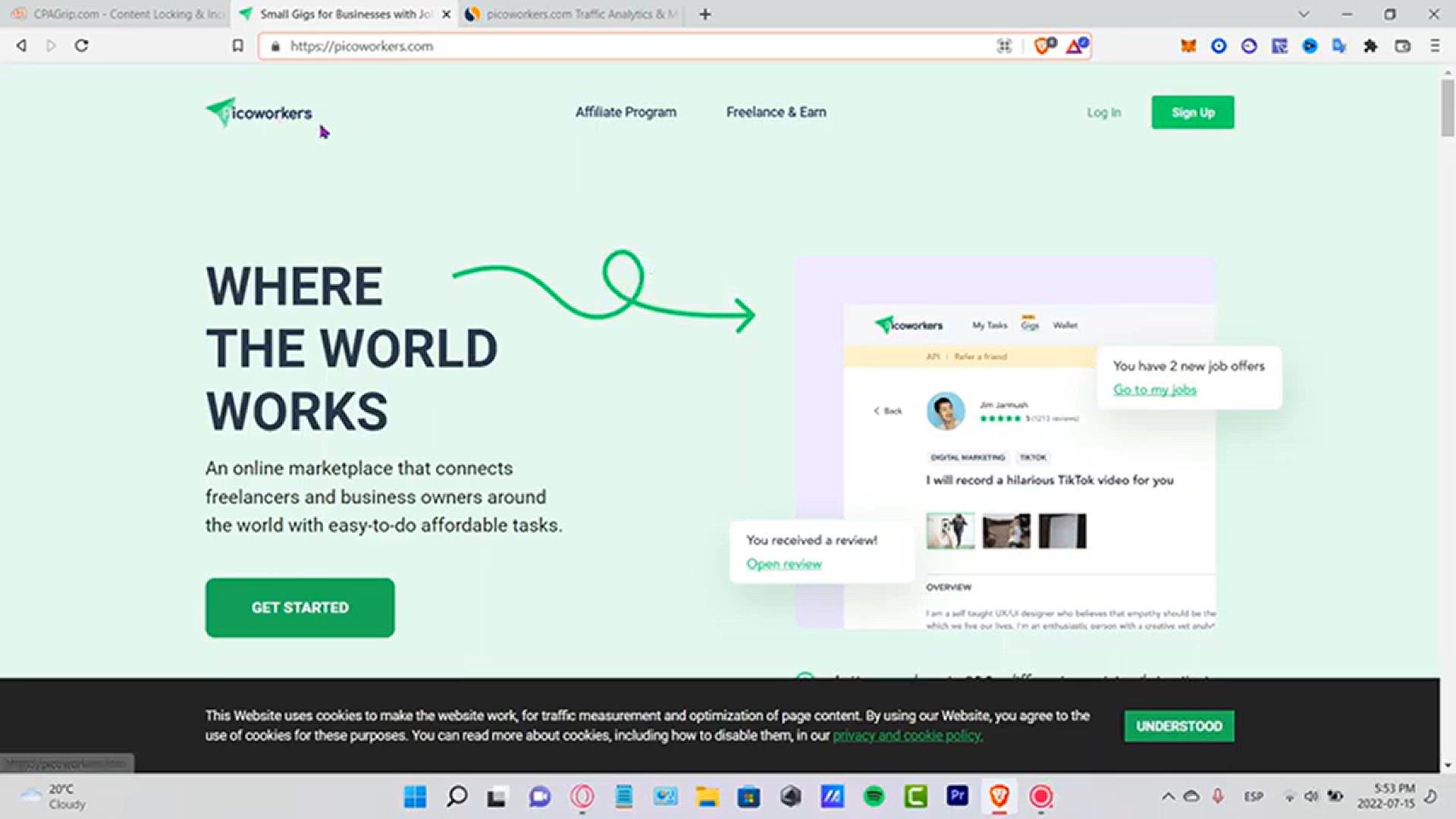This screenshot has height=819, width=1456.
Task: Open the MetaMask fox extension
Action: (x=1188, y=46)
